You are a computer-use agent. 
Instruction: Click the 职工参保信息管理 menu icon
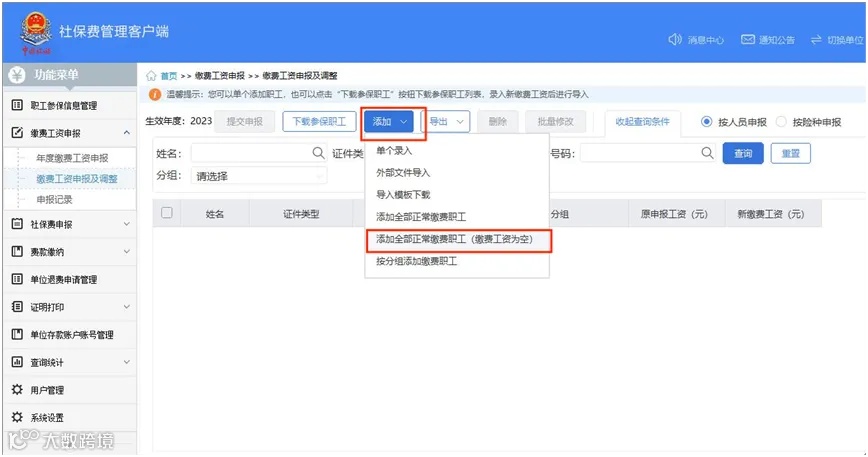(17, 105)
